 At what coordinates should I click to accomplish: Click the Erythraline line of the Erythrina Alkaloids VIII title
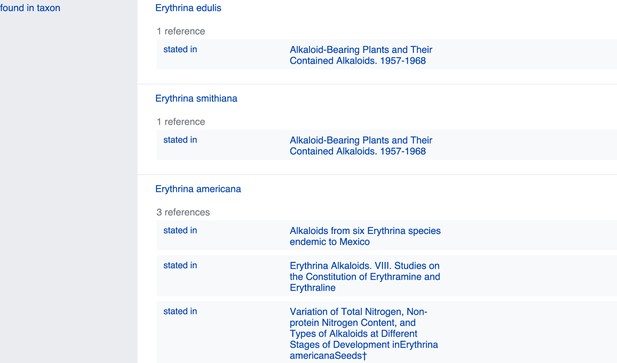[312, 287]
